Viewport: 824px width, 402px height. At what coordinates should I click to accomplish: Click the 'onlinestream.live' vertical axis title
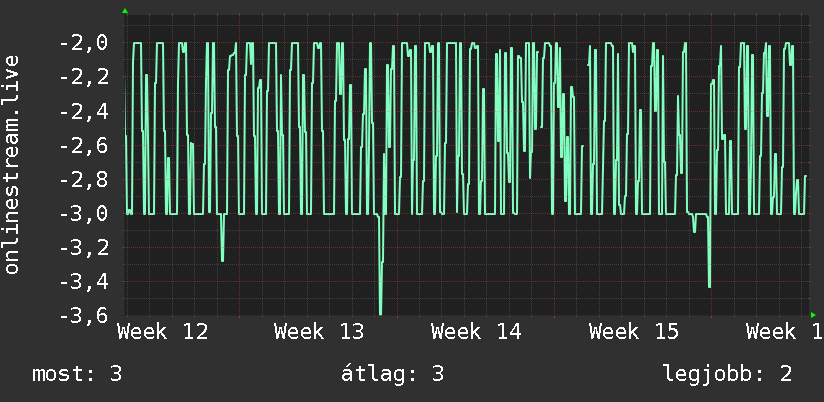(12, 164)
